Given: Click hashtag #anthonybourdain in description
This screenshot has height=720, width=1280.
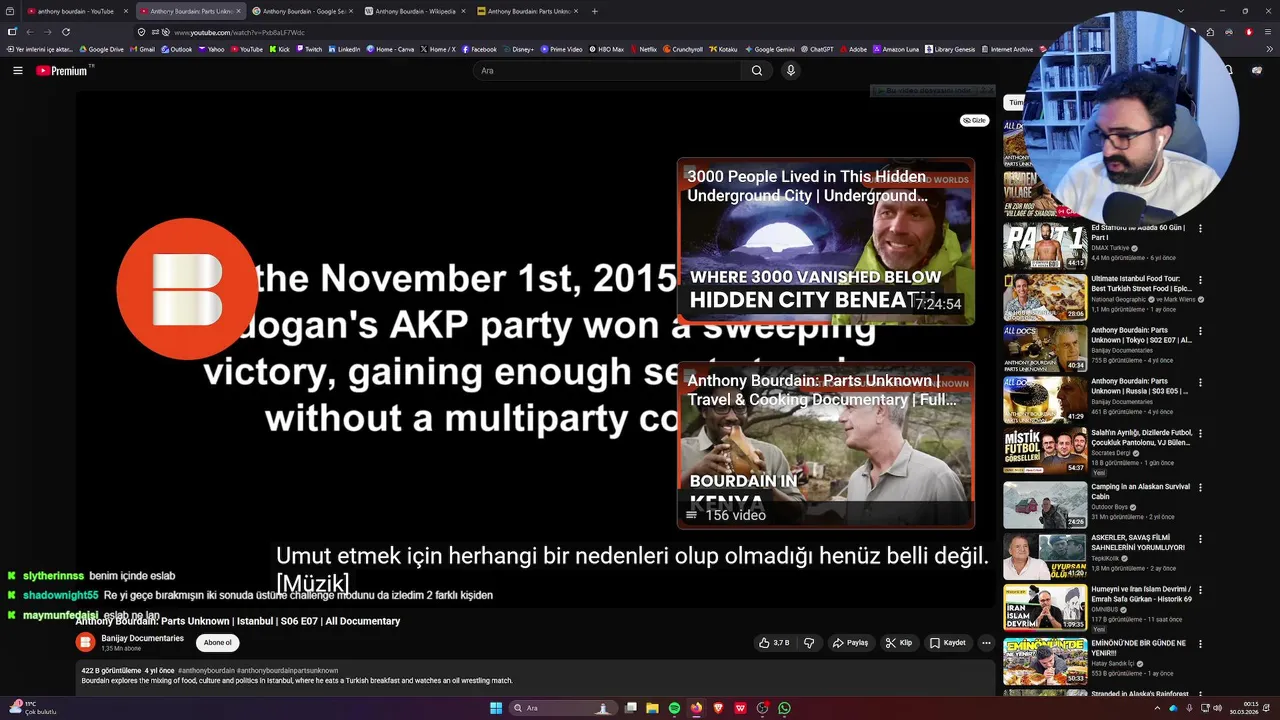Looking at the screenshot, I should click(206, 671).
